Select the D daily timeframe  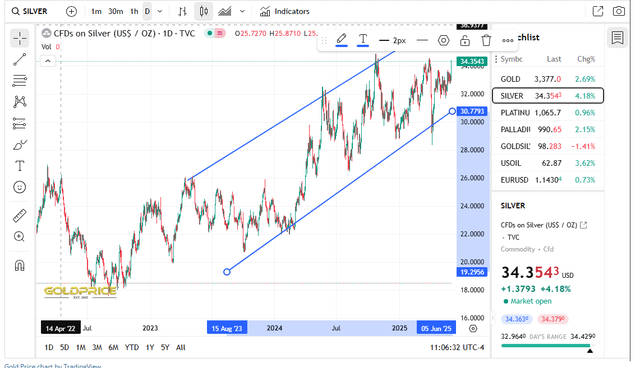pyautogui.click(x=147, y=11)
